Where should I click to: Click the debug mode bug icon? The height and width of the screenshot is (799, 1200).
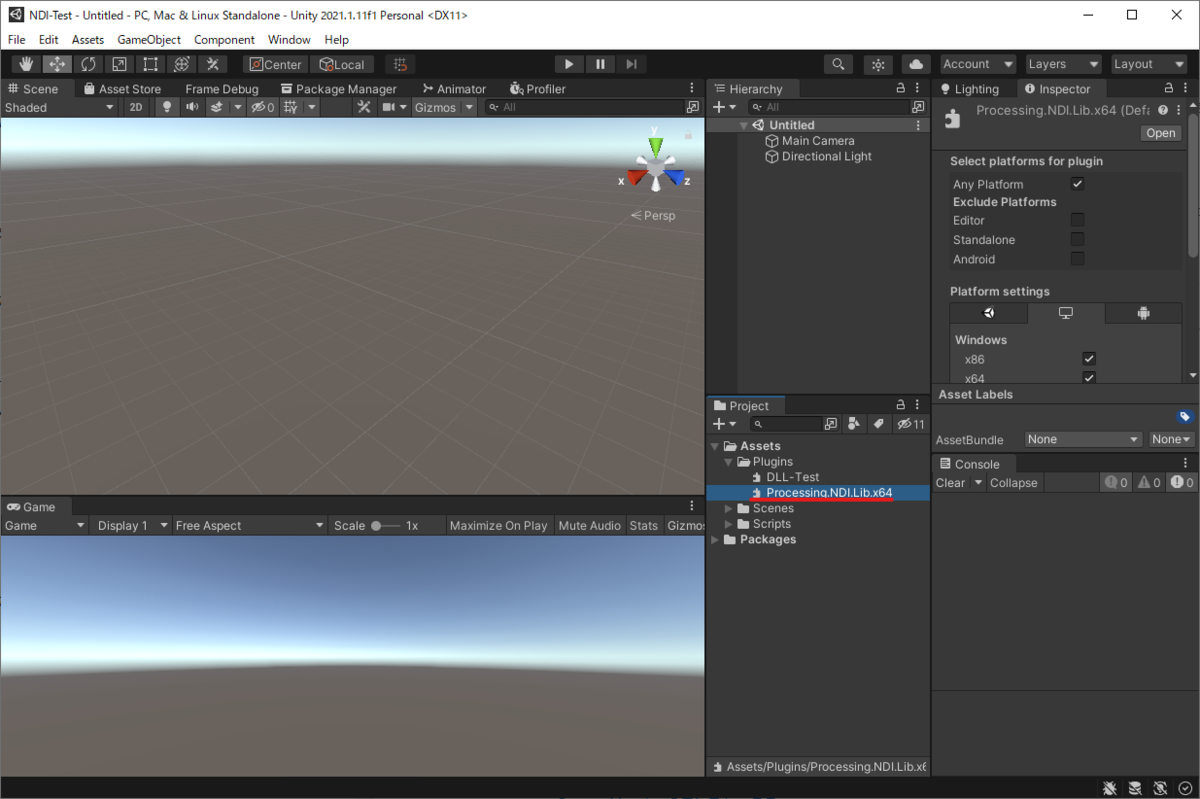[1110, 788]
